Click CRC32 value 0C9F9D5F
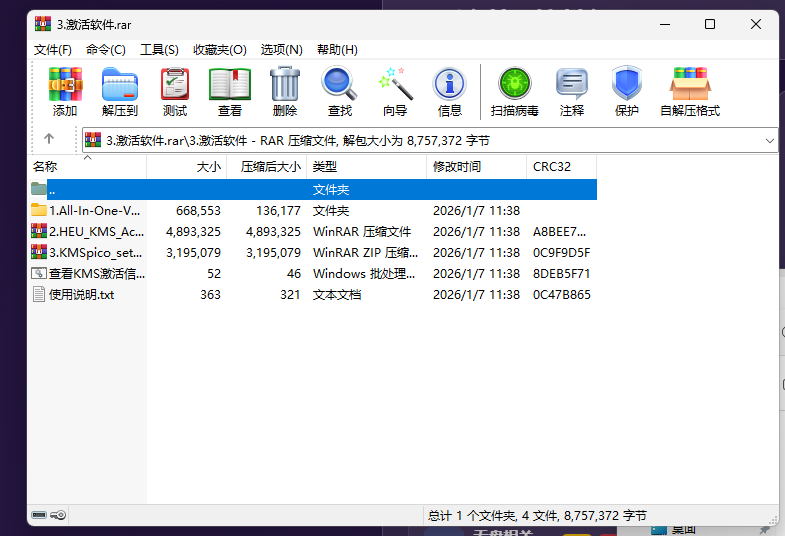The height and width of the screenshot is (536, 785). [x=561, y=253]
